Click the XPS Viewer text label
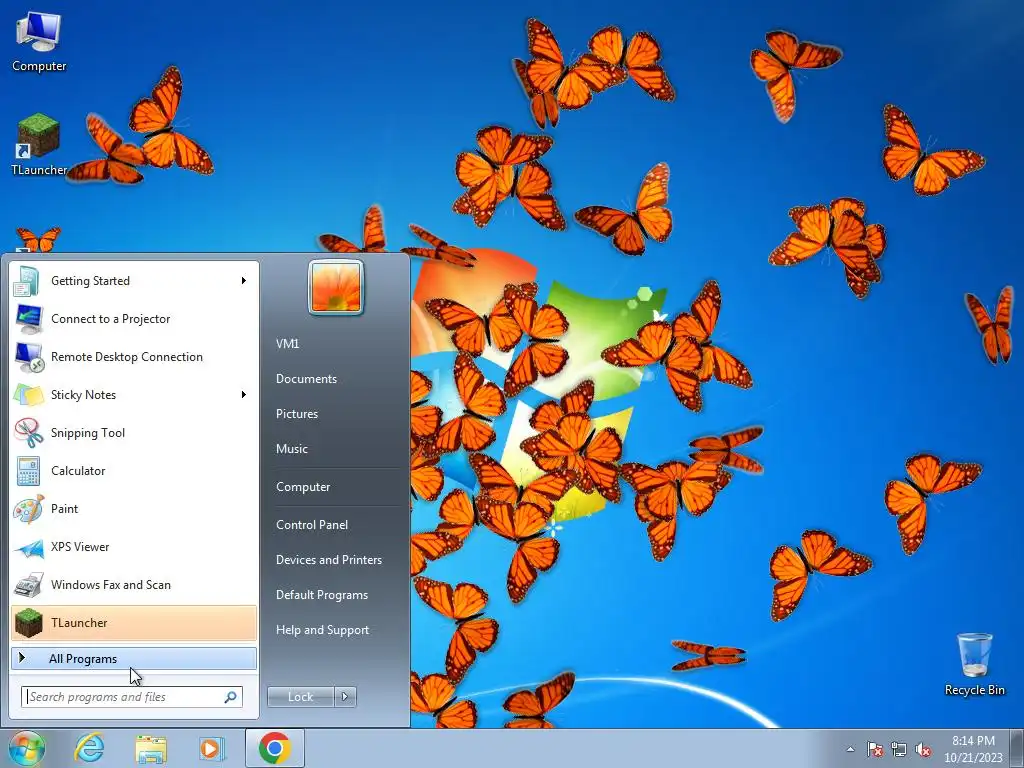1024x768 pixels. point(80,547)
